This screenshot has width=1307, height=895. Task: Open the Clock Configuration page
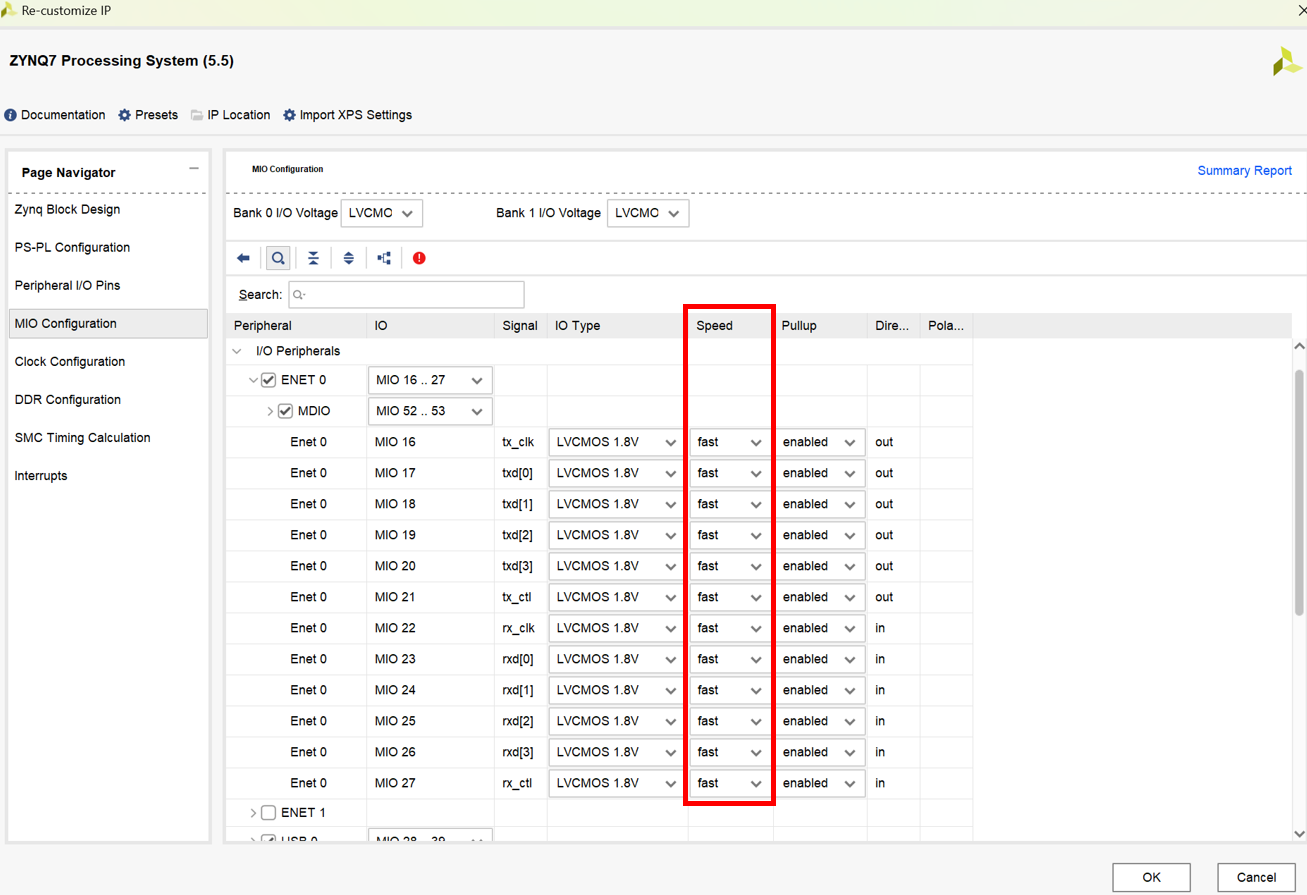(108, 361)
